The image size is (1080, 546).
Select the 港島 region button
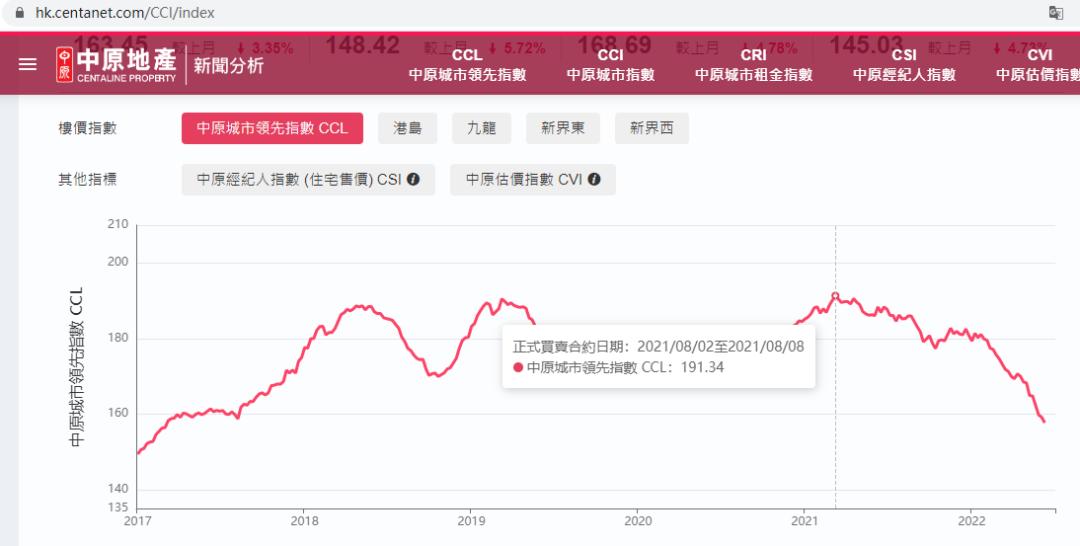tap(407, 128)
